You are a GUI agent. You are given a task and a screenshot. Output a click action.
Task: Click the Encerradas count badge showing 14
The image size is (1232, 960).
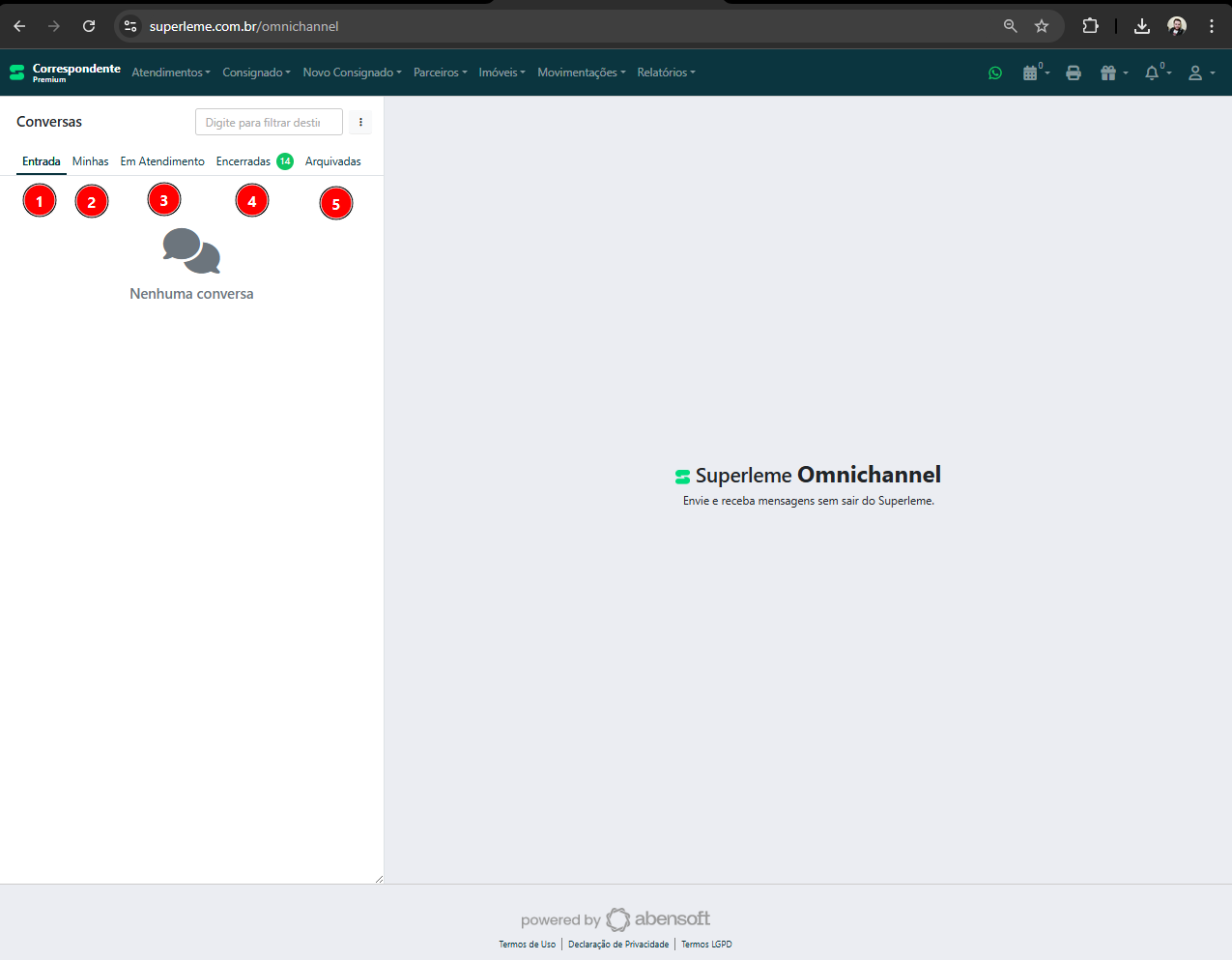[x=284, y=160]
